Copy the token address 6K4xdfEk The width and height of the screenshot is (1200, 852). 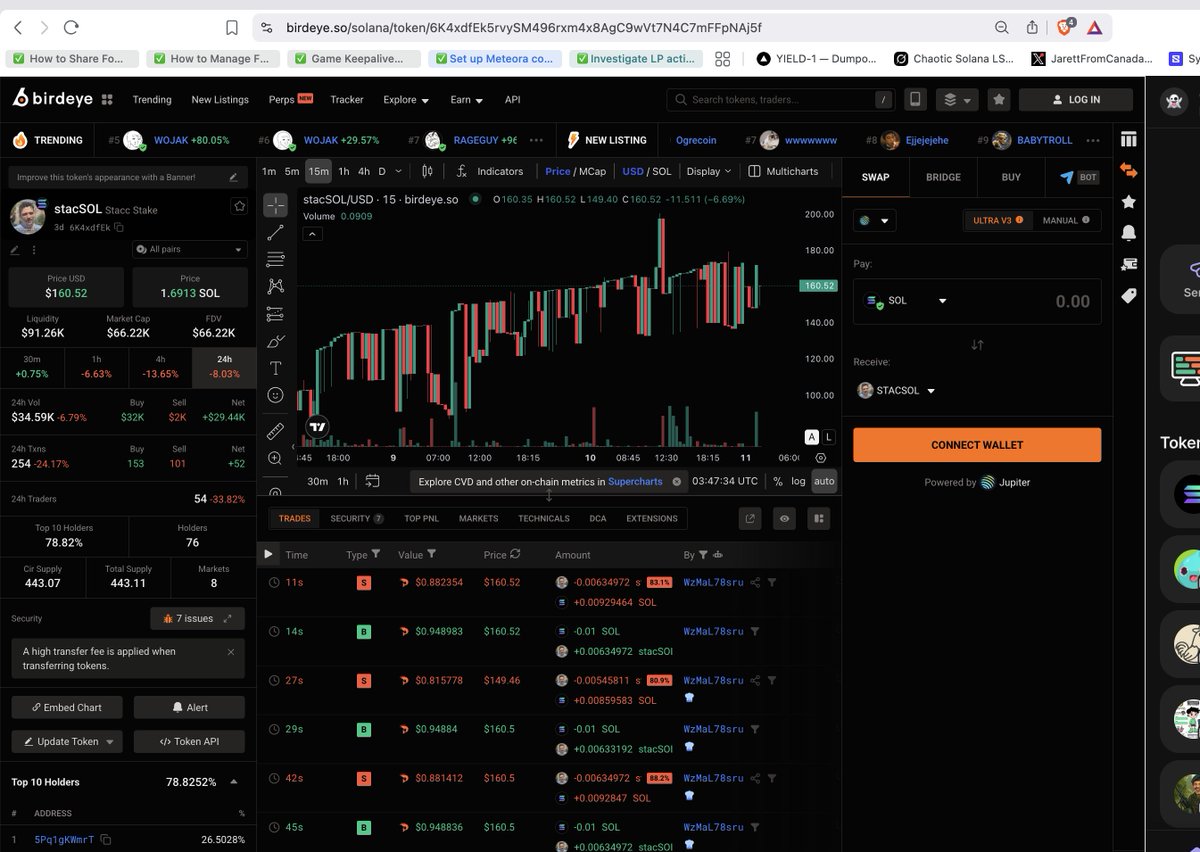coord(119,228)
